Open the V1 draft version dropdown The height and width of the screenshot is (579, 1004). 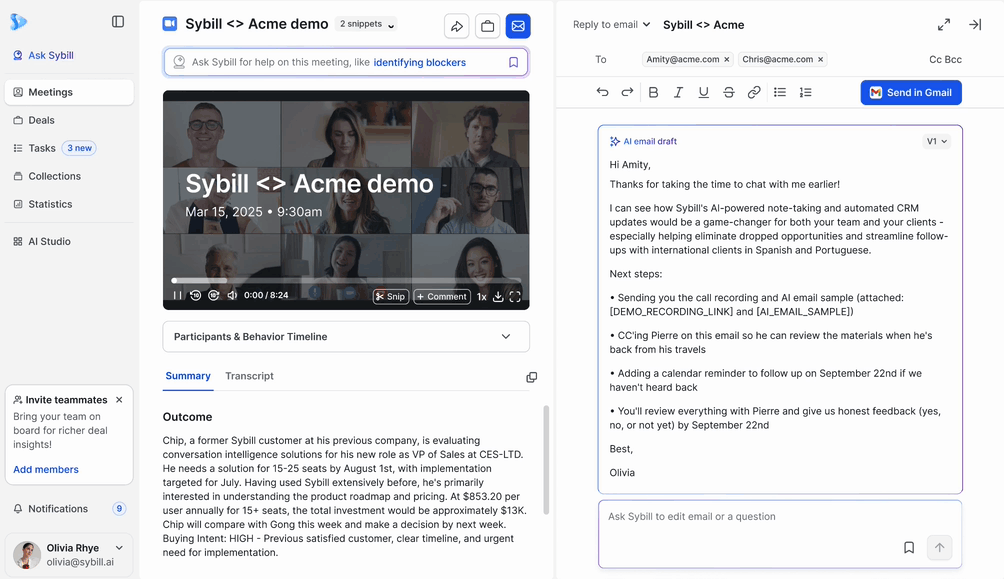[937, 142]
